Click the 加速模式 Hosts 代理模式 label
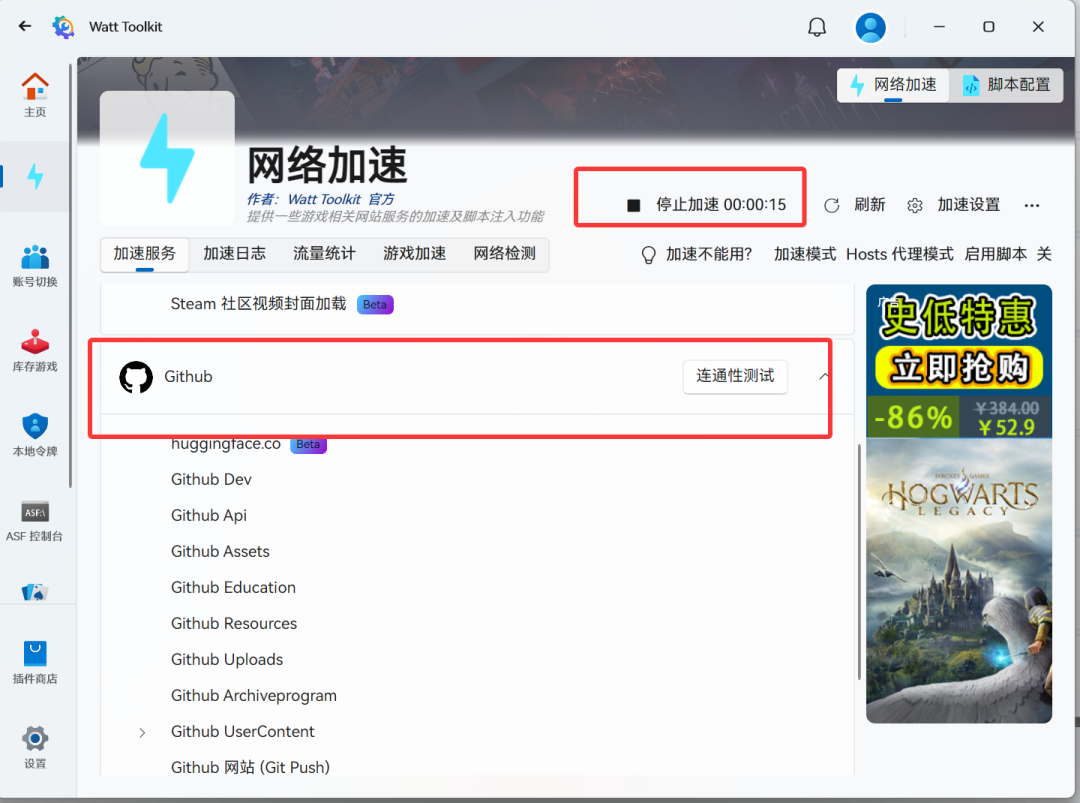The image size is (1080, 803). pyautogui.click(x=864, y=254)
